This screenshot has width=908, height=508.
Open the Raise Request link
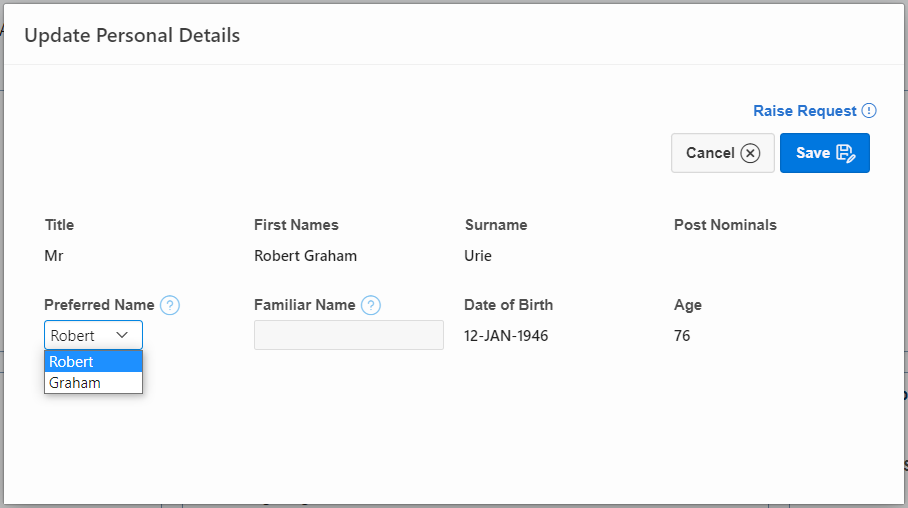coord(804,111)
